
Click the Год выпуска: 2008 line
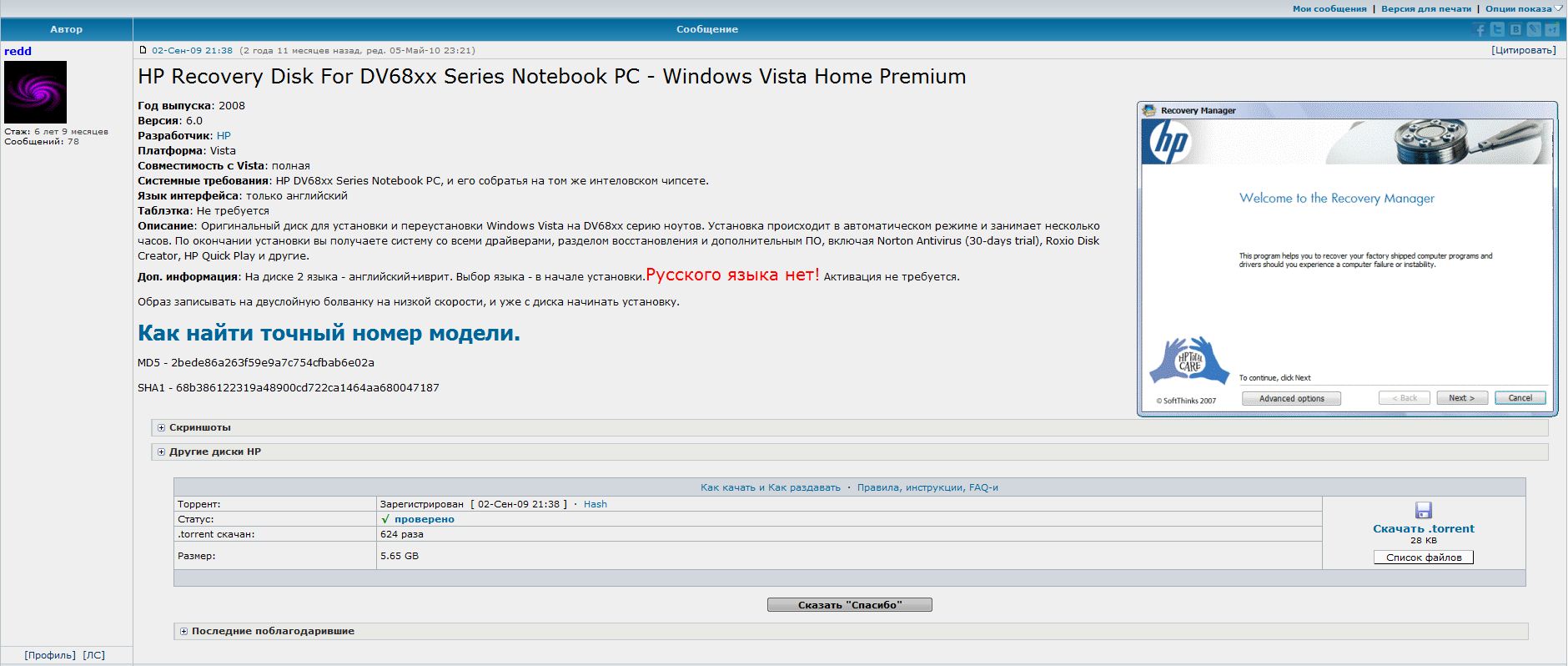click(x=192, y=106)
